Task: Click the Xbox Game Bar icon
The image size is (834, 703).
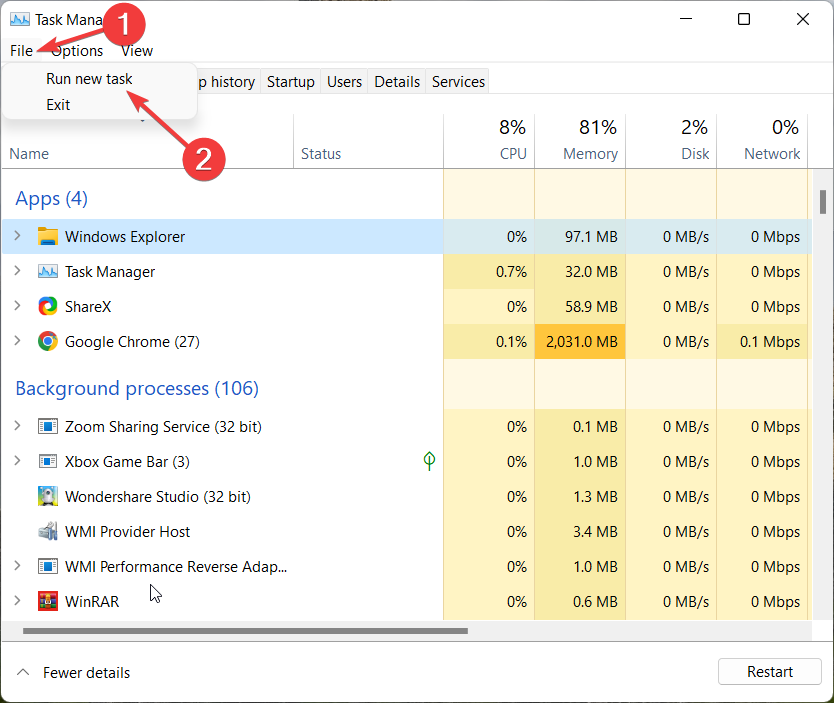Action: pos(48,461)
